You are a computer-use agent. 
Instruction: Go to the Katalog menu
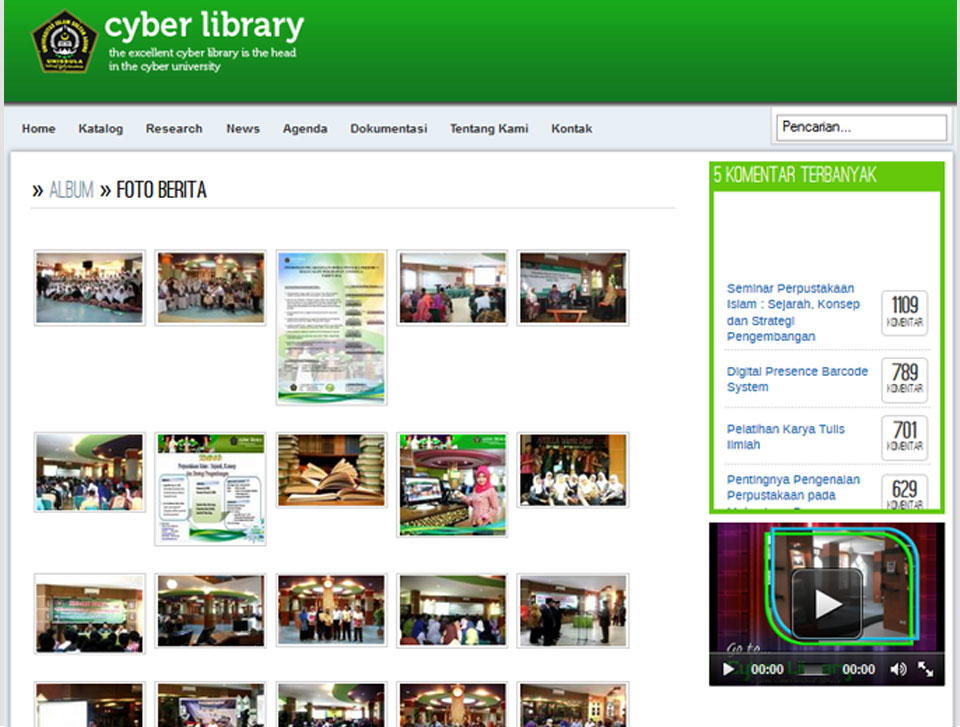click(x=101, y=129)
